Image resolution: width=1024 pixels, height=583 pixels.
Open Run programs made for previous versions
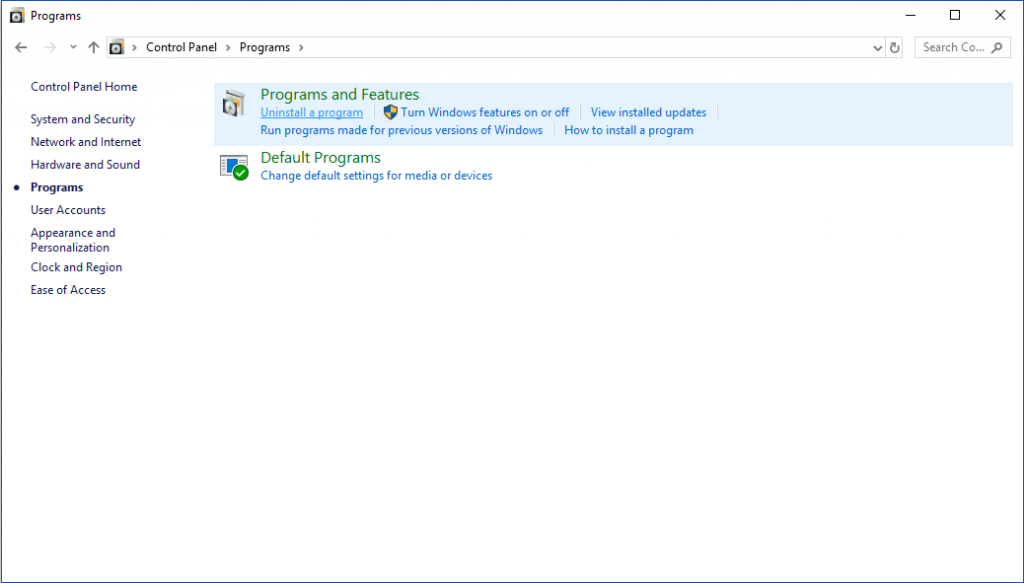click(x=402, y=130)
